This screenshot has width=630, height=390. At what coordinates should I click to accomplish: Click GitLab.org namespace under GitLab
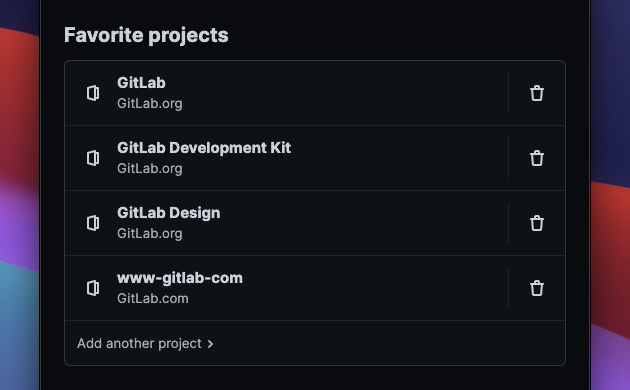click(x=149, y=104)
